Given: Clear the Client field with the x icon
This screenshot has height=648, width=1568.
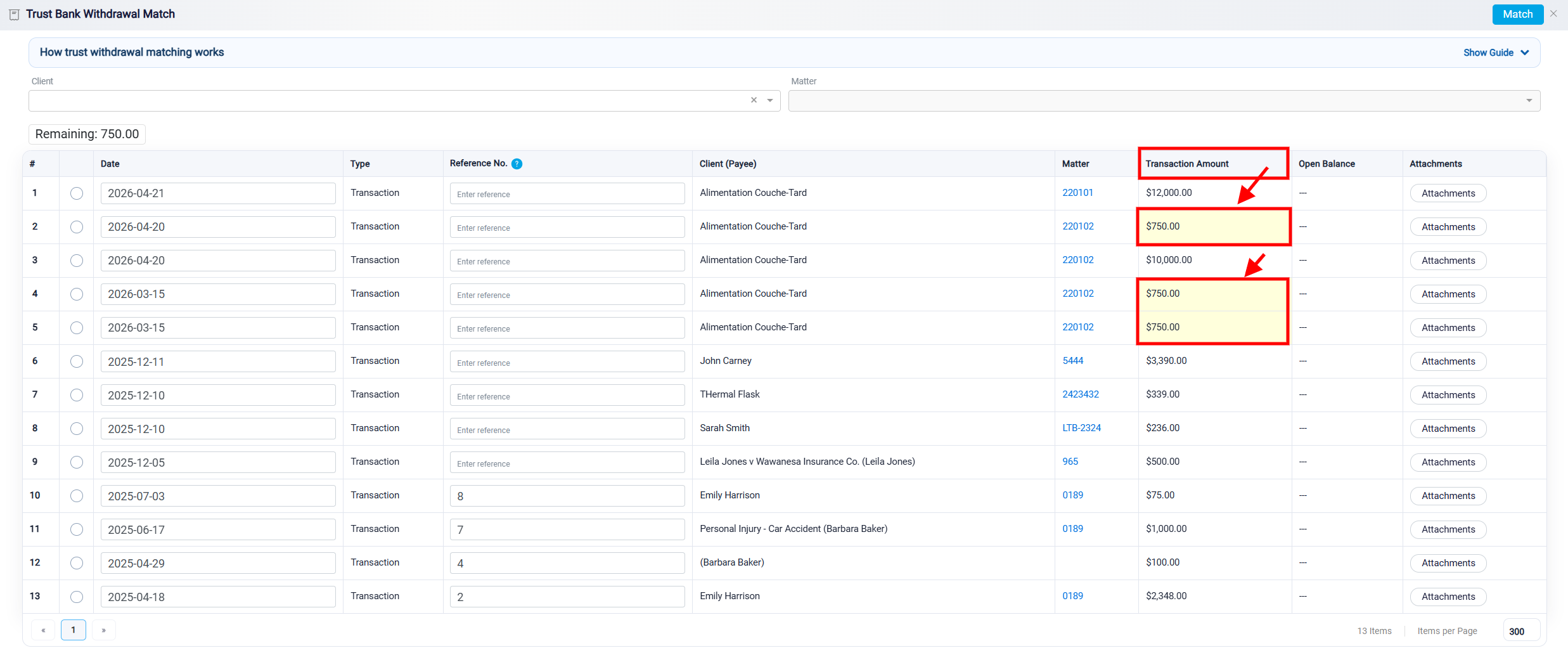Looking at the screenshot, I should click(754, 100).
